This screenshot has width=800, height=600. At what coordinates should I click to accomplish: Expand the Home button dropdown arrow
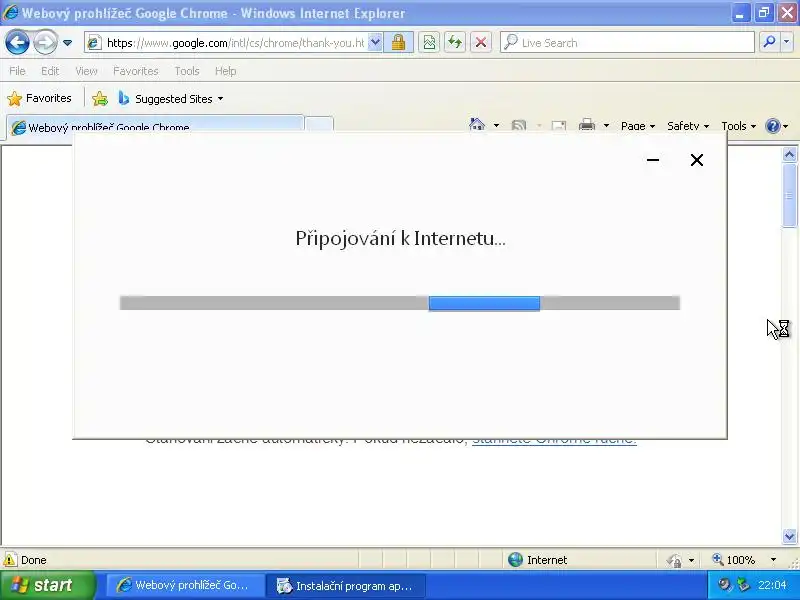pyautogui.click(x=496, y=126)
